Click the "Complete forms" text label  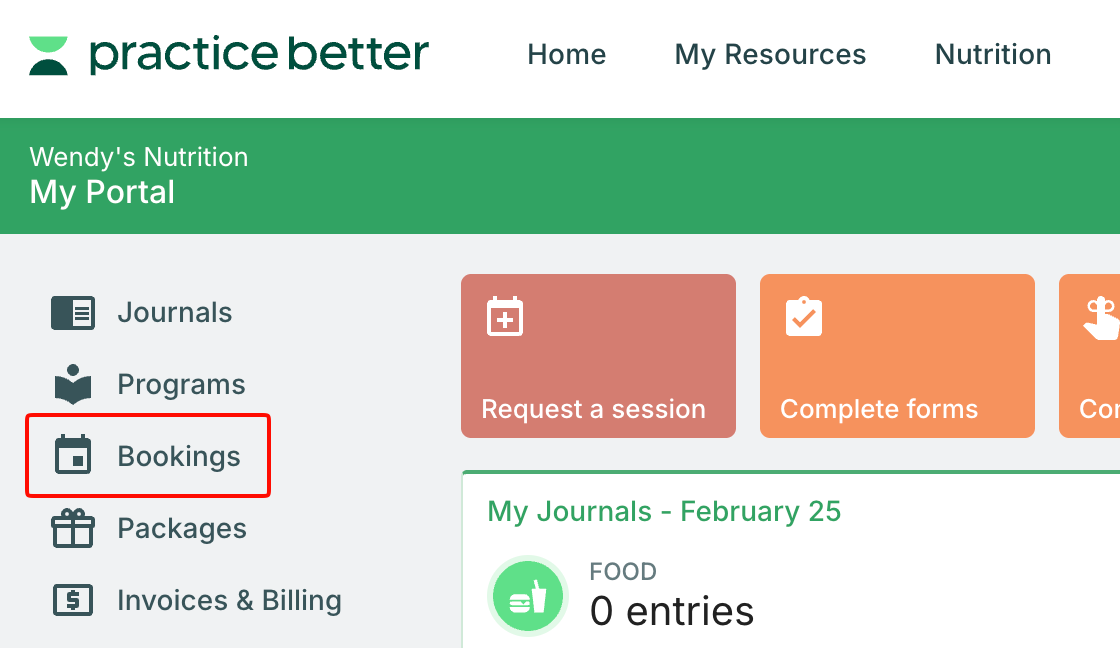tap(879, 409)
